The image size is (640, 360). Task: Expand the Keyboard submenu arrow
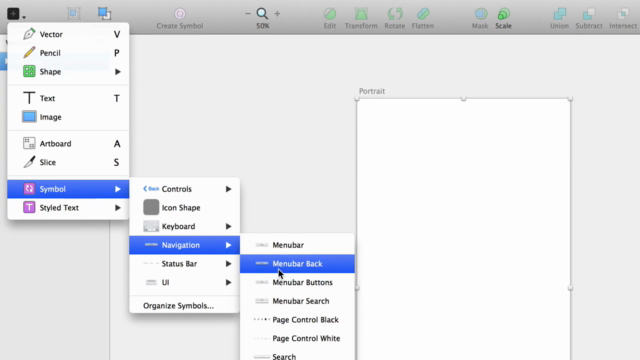229,227
